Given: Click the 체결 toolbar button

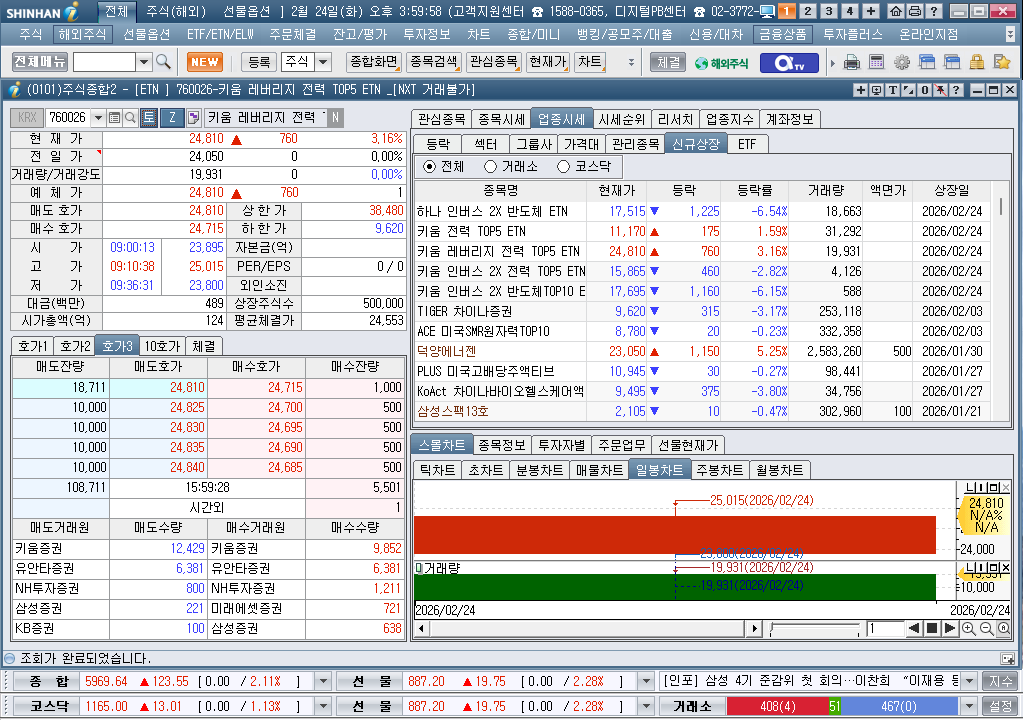Looking at the screenshot, I should [x=668, y=63].
